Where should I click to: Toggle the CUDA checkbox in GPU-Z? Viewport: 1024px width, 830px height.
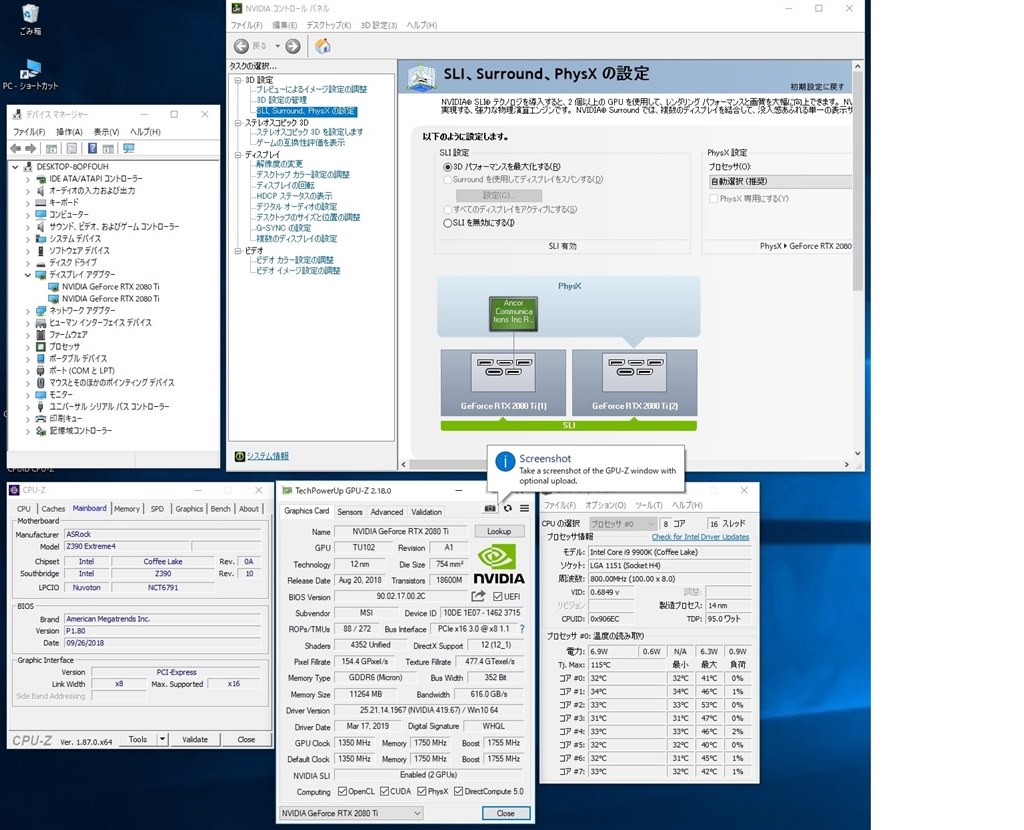pyautogui.click(x=384, y=791)
